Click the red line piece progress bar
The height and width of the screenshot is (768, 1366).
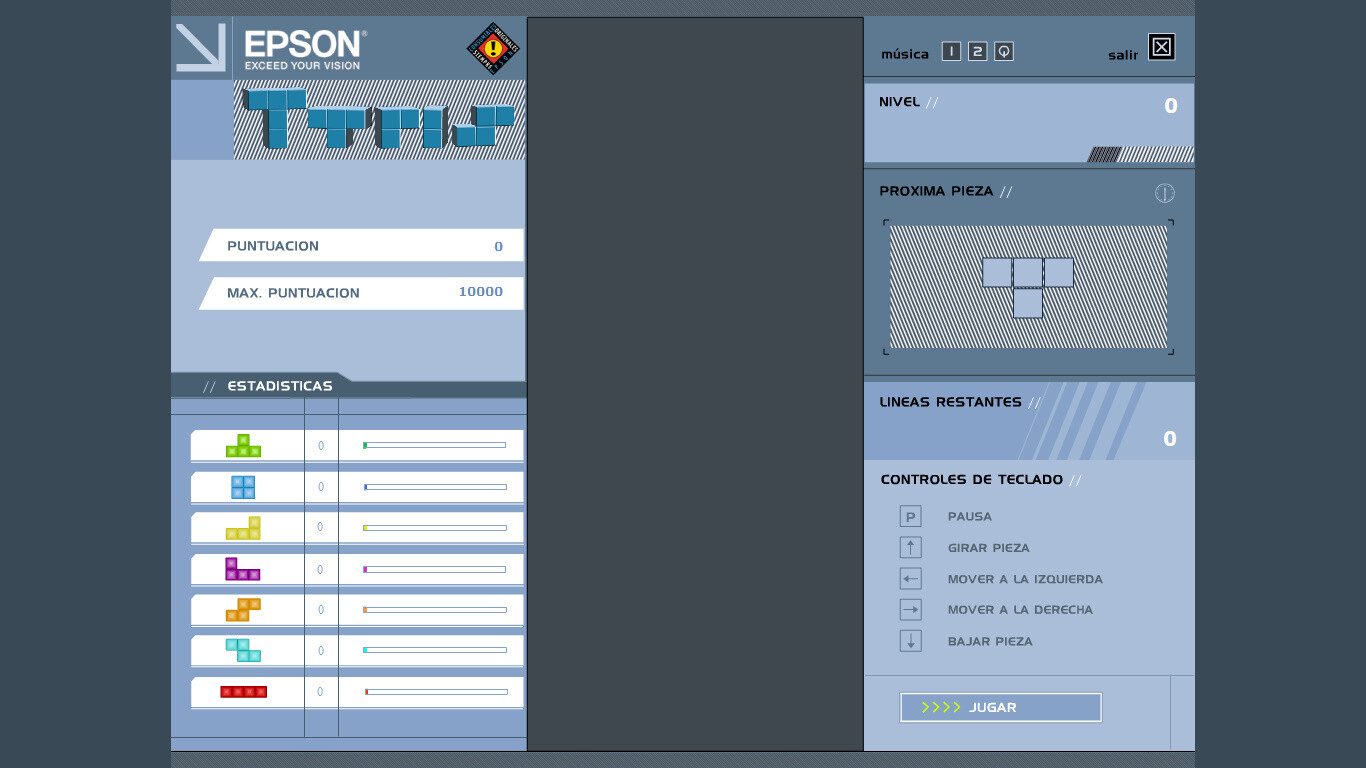436,691
